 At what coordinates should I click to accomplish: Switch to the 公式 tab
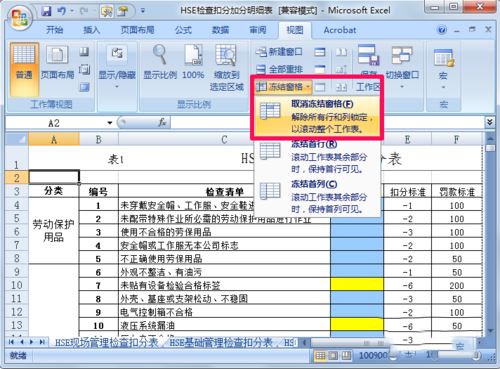point(183,30)
